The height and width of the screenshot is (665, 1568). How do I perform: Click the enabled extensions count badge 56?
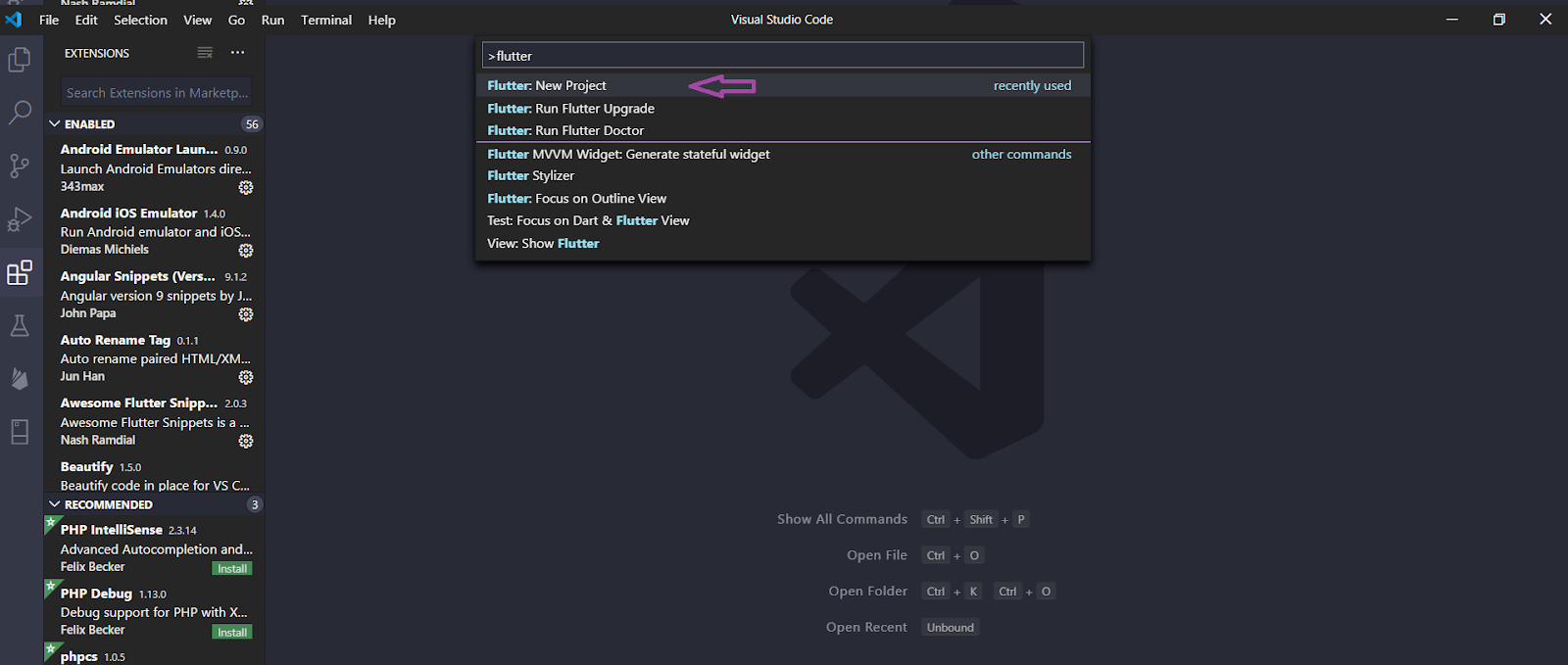point(252,124)
